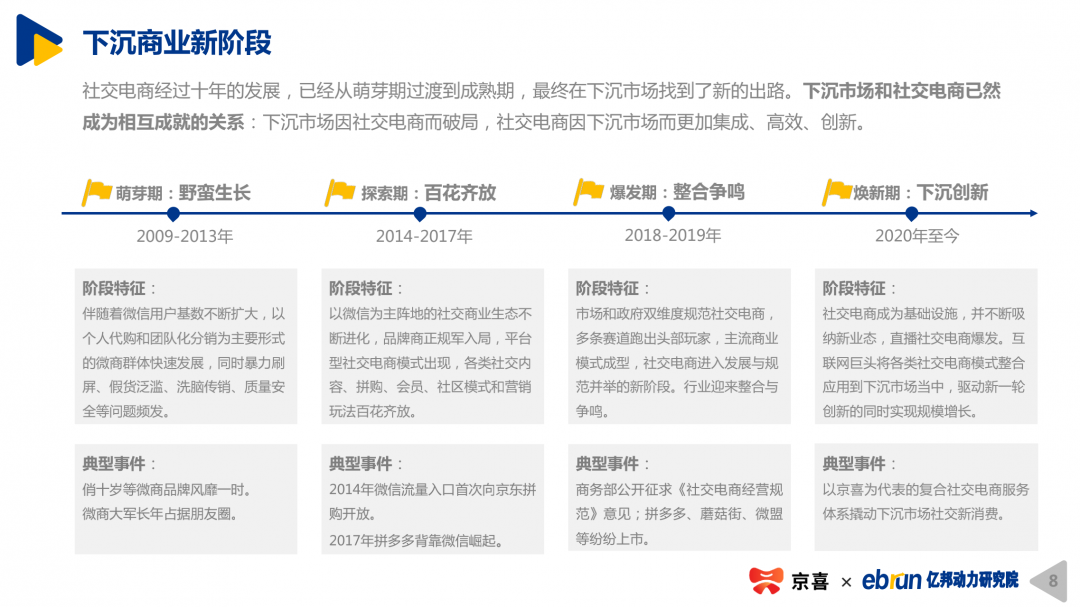1080x607 pixels.
Task: Click the page number 8 badge
Action: pos(1050,581)
